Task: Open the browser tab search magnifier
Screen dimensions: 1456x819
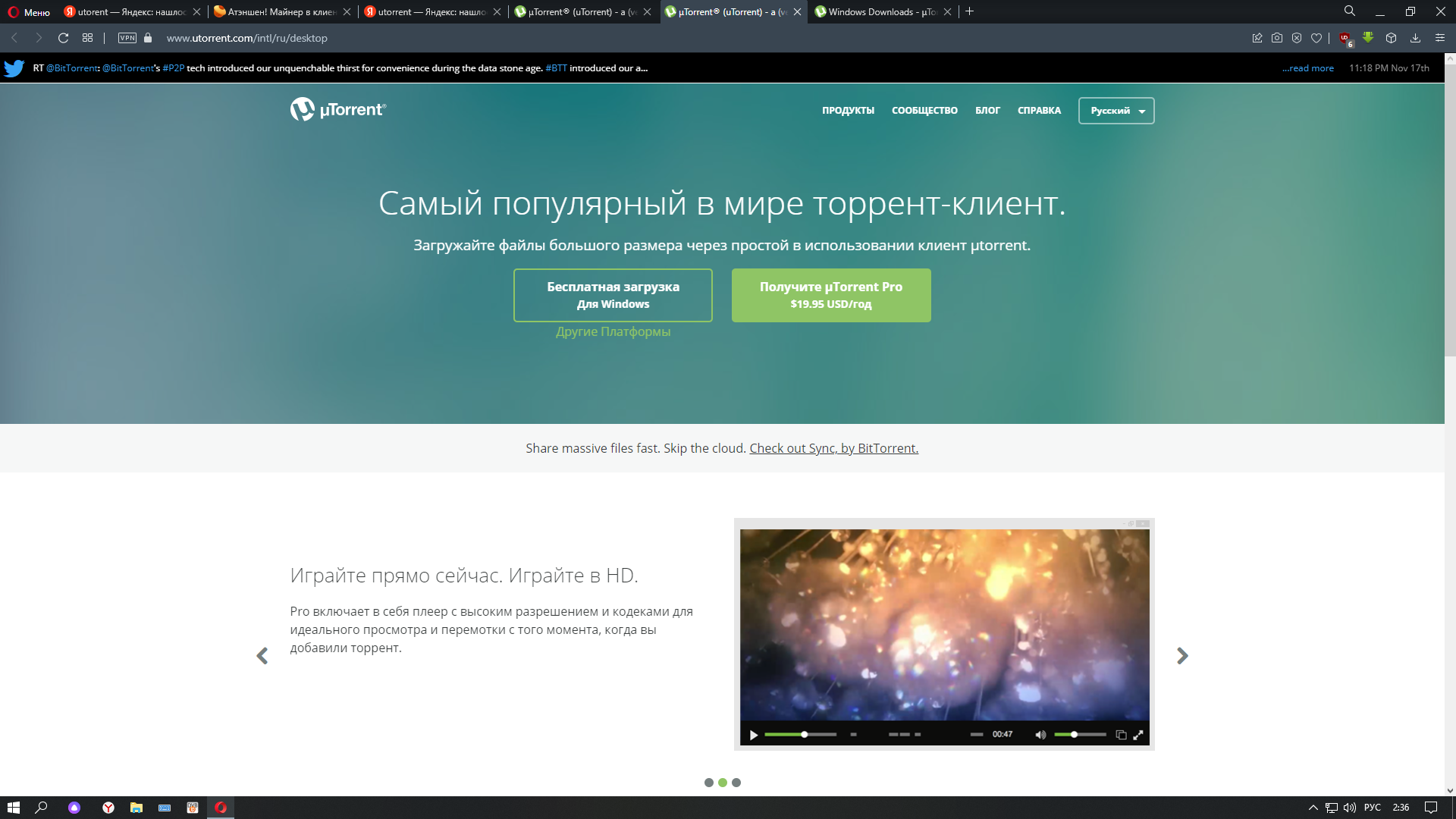Action: click(1350, 11)
